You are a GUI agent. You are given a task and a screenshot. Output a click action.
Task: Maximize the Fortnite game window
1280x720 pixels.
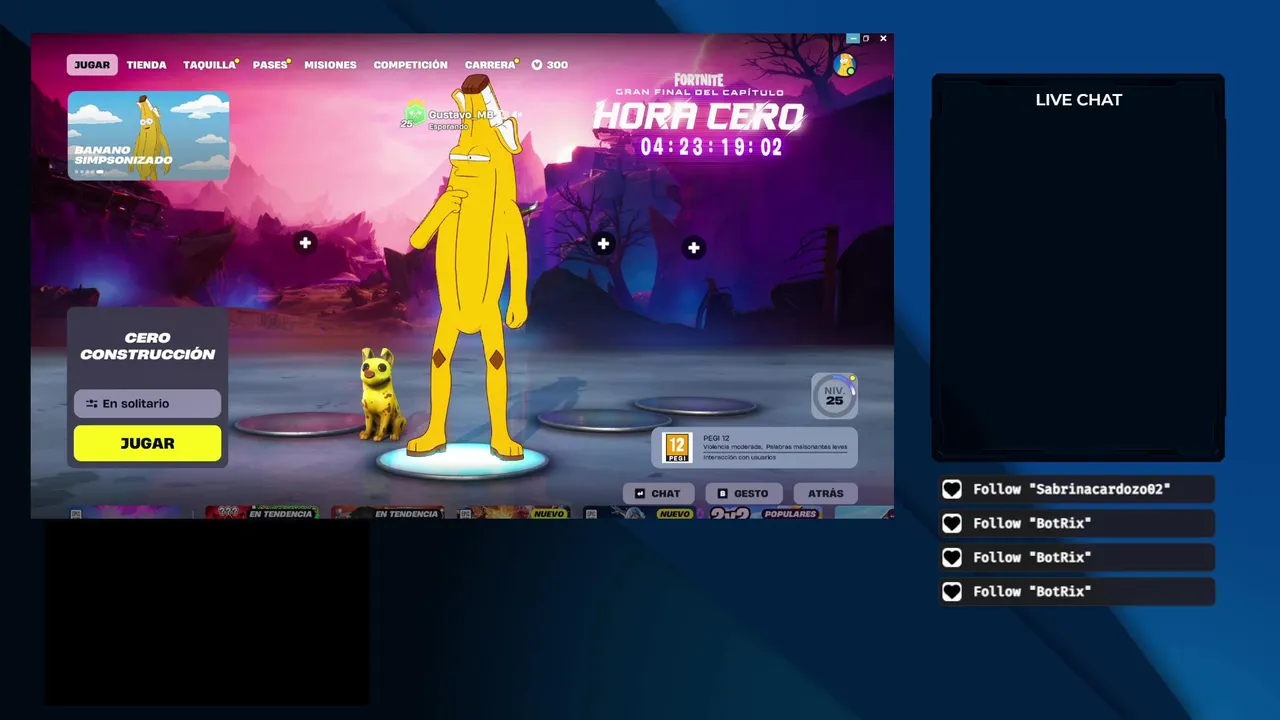point(866,38)
